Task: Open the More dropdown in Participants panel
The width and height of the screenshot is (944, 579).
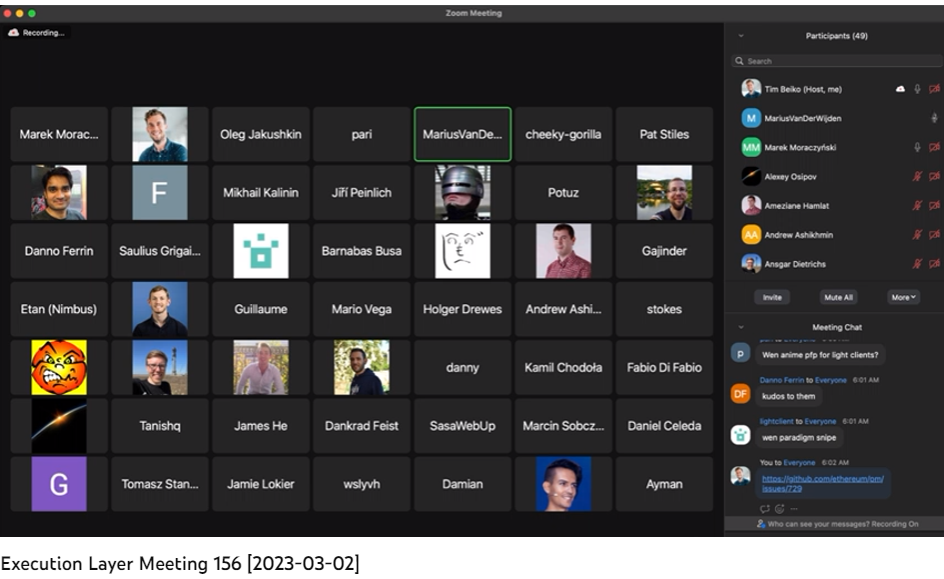Action: click(x=902, y=297)
